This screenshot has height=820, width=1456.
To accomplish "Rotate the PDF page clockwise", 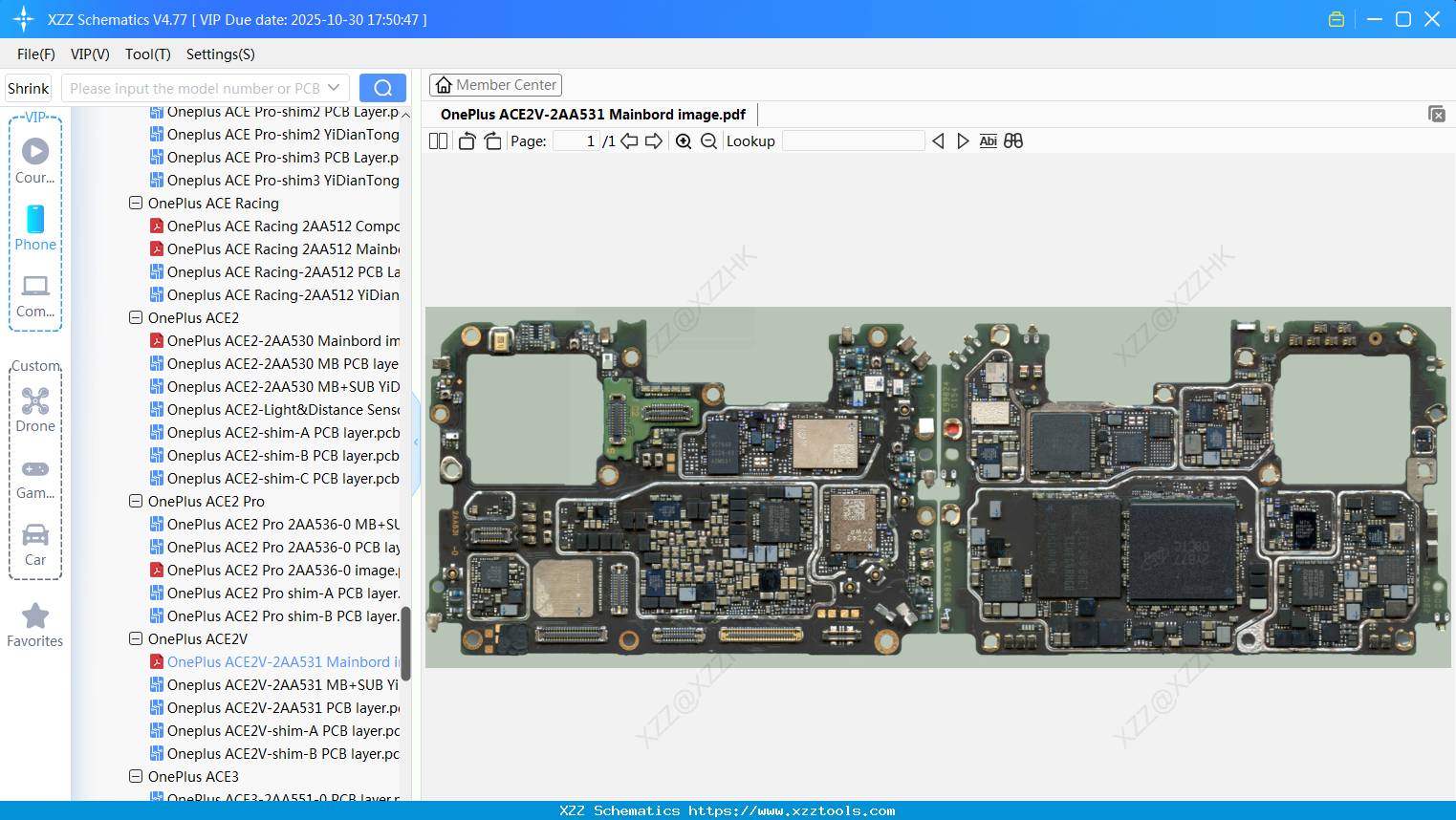I will click(x=491, y=140).
